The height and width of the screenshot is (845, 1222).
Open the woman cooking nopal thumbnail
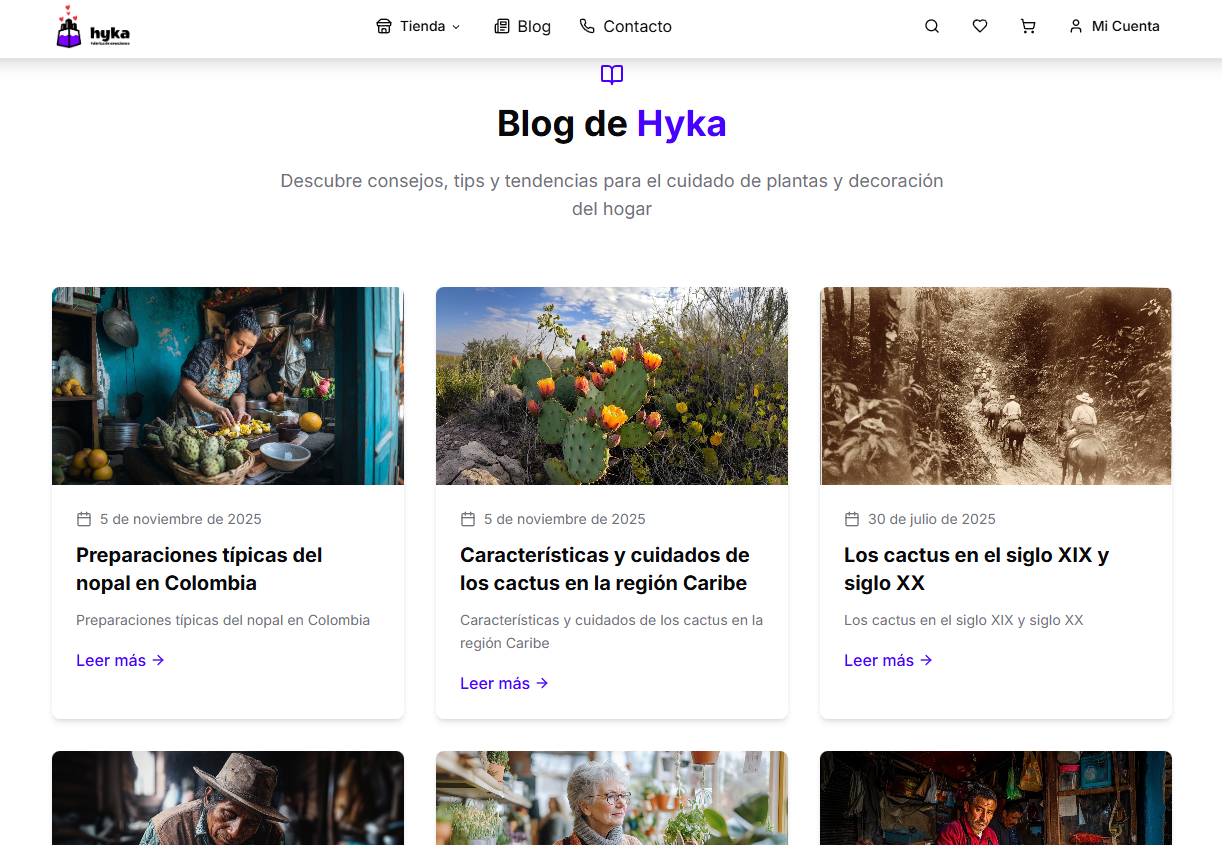tap(228, 386)
